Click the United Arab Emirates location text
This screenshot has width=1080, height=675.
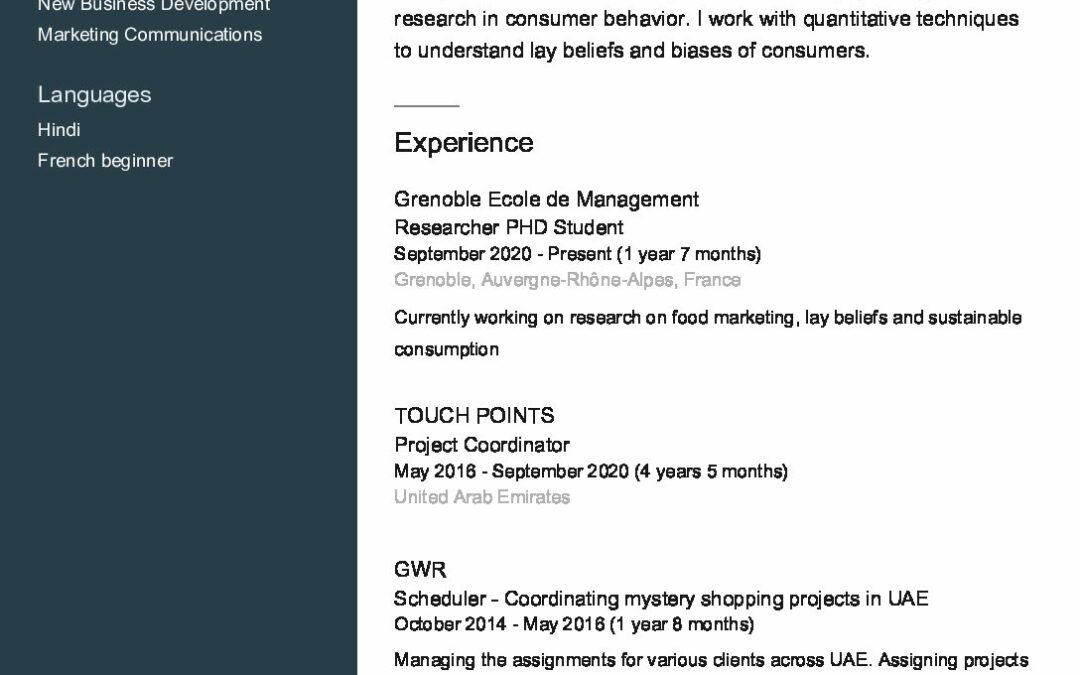(481, 497)
